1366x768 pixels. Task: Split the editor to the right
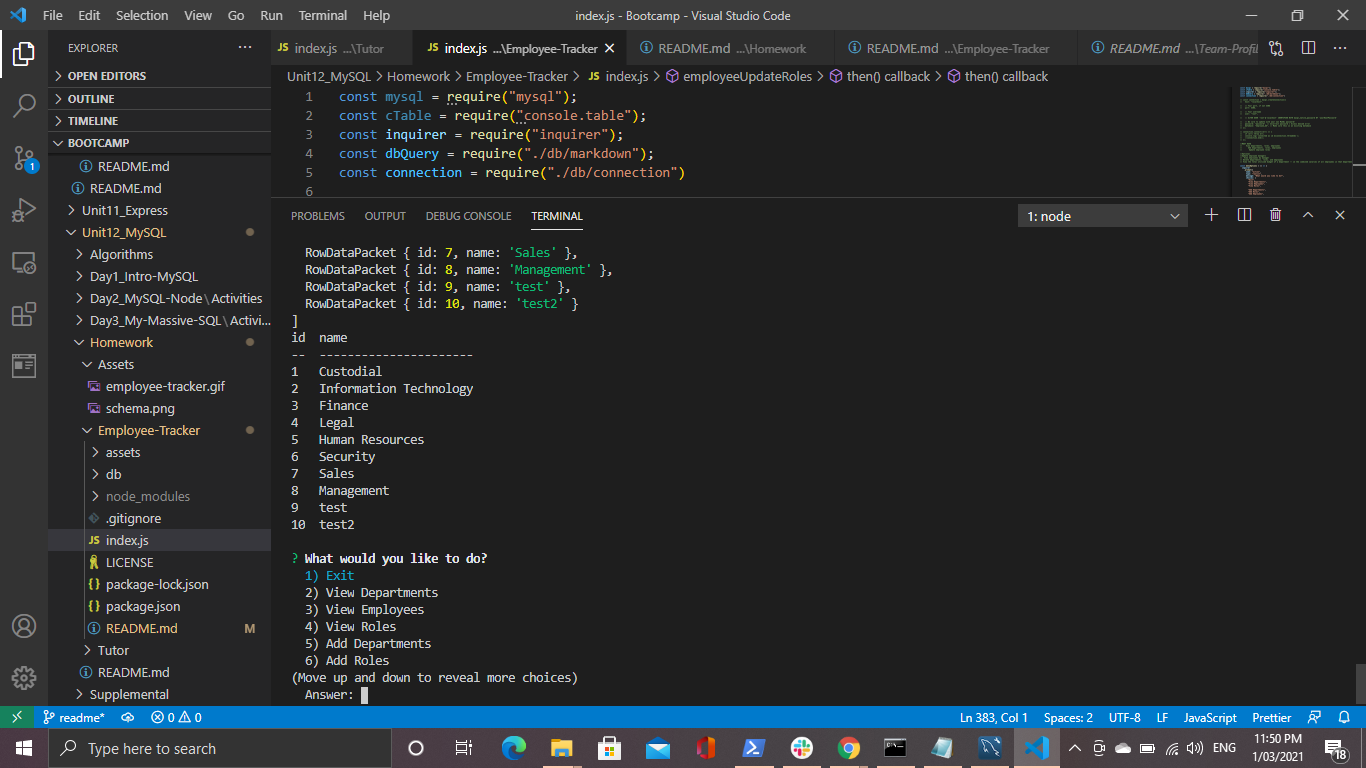pyautogui.click(x=1308, y=48)
